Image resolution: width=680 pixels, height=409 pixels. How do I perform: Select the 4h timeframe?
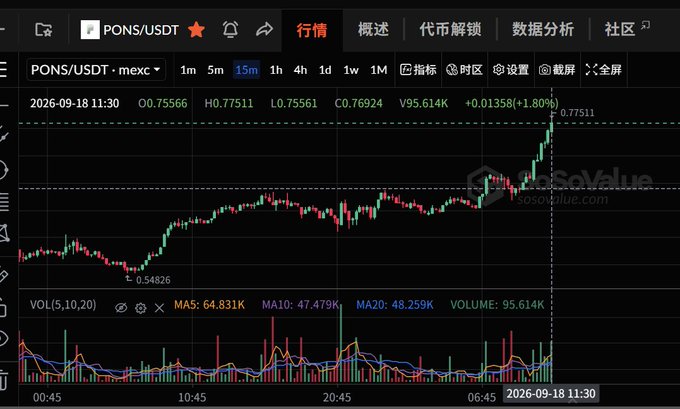click(300, 70)
